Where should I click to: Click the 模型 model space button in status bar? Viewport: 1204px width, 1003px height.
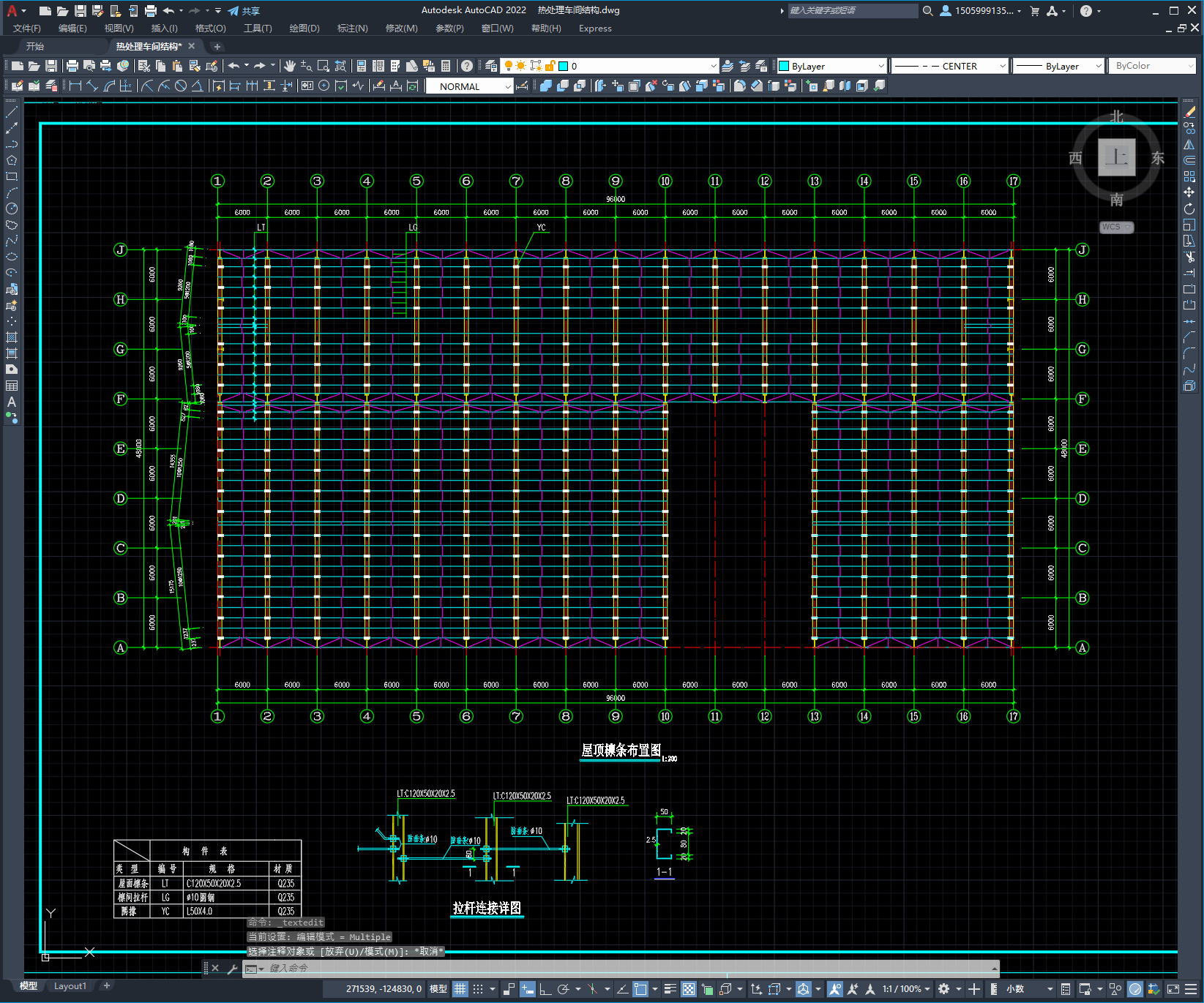click(438, 989)
